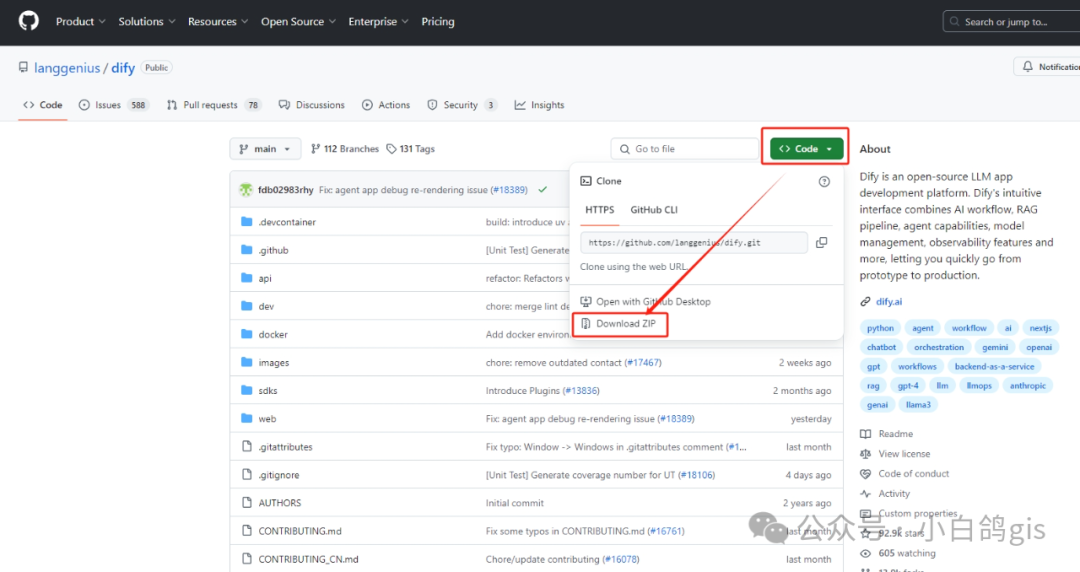Open the langgenius owner link
Viewport: 1080px width, 572px height.
67,68
